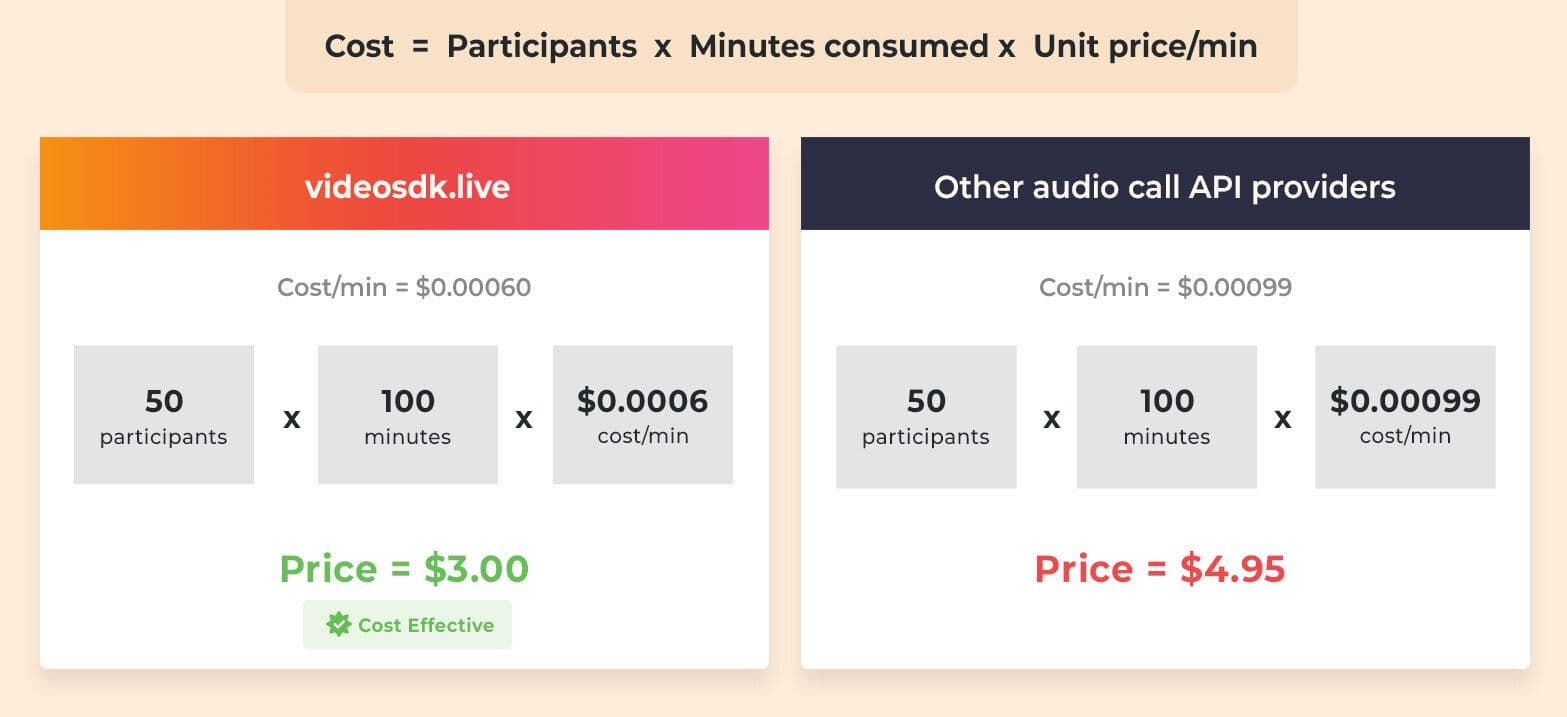Click the other providers 100 minutes box
Image resolution: width=1567 pixels, height=717 pixels.
[x=1167, y=417]
